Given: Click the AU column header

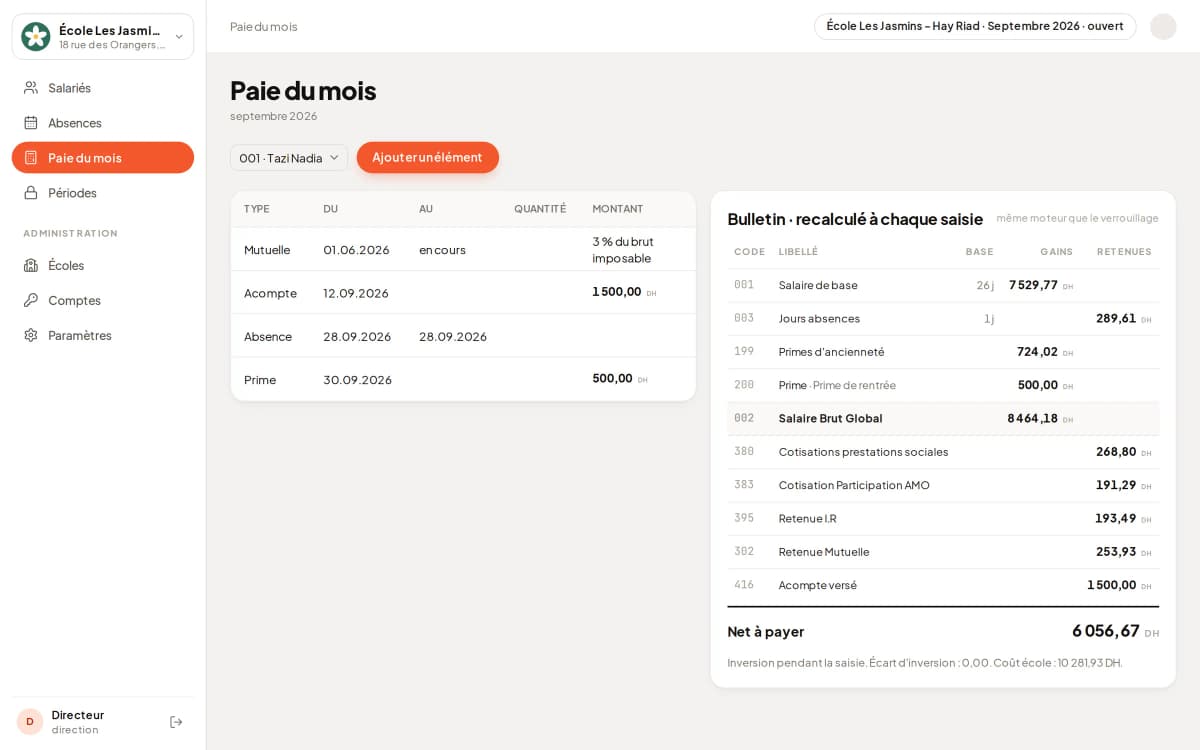Looking at the screenshot, I should pyautogui.click(x=426, y=209).
